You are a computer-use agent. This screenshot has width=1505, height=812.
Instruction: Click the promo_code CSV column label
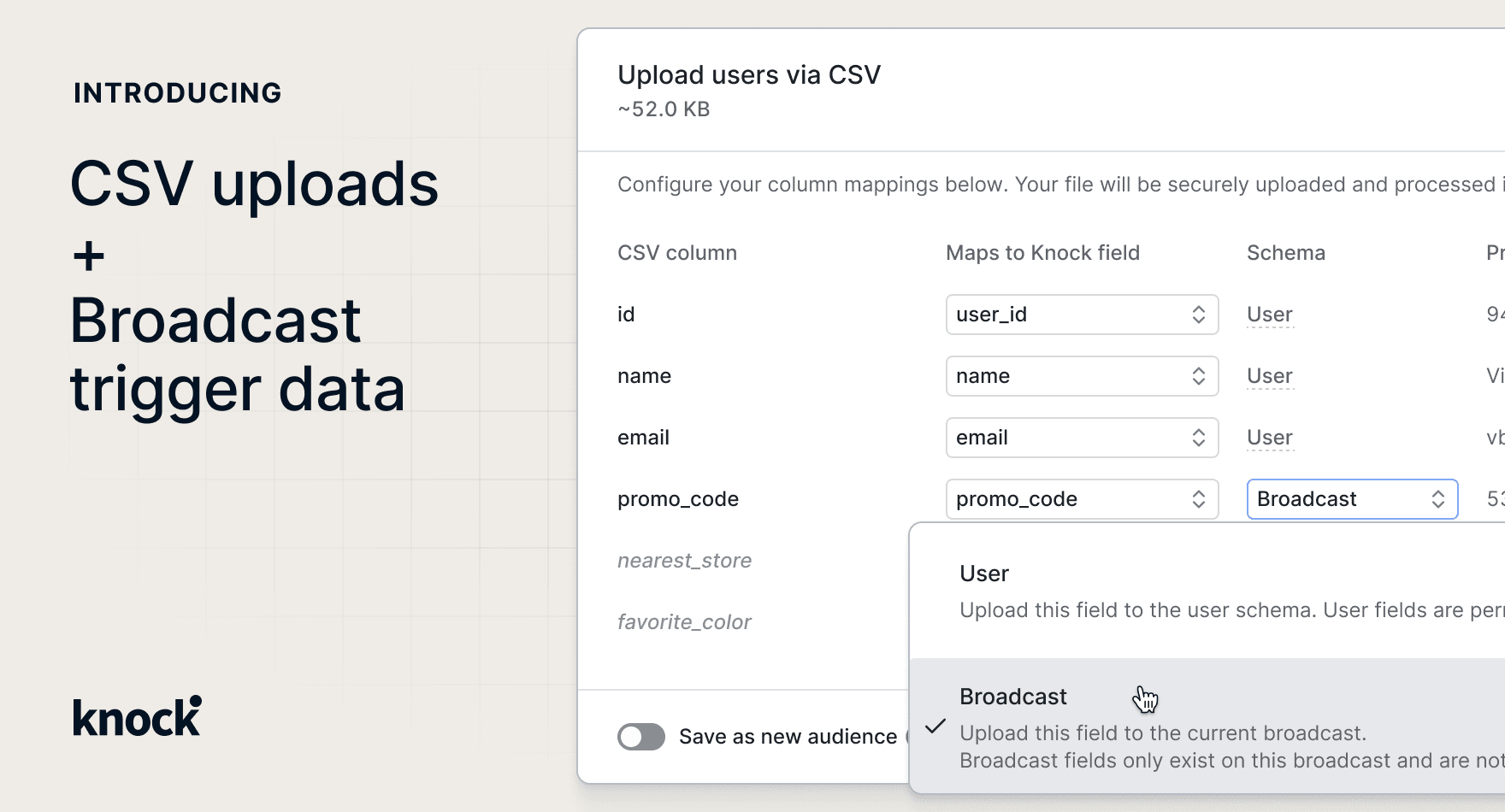tap(678, 499)
